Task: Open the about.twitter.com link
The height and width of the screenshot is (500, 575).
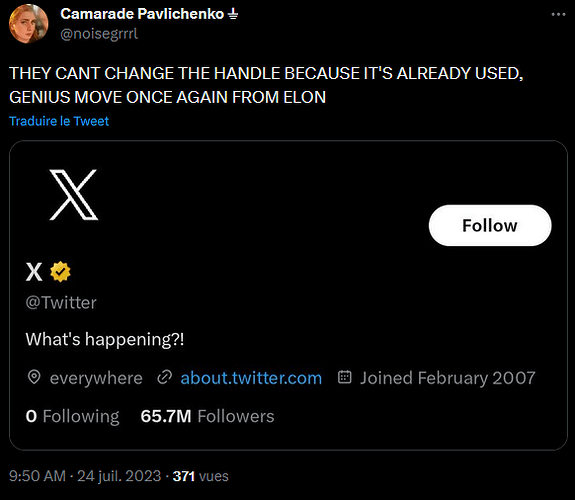Action: point(251,378)
